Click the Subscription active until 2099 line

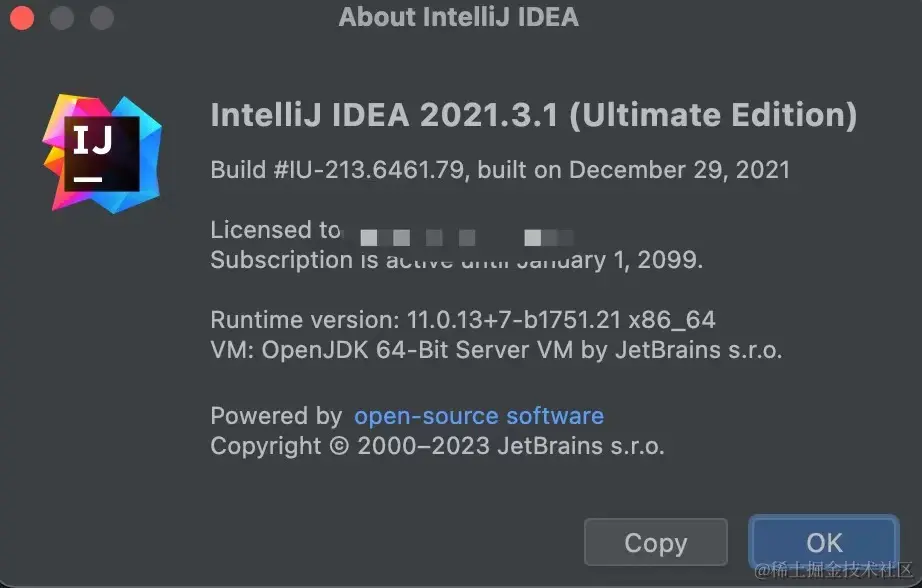456,261
